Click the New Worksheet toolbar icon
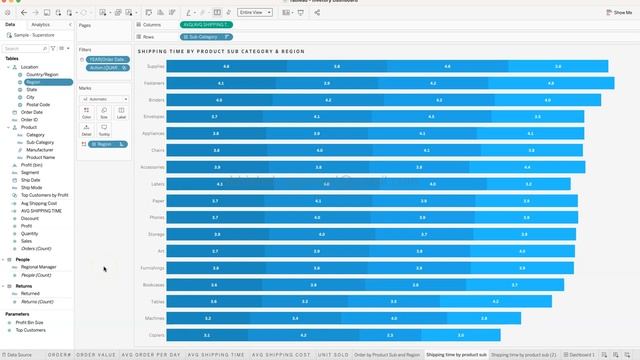640x360 pixels. click(x=103, y=13)
